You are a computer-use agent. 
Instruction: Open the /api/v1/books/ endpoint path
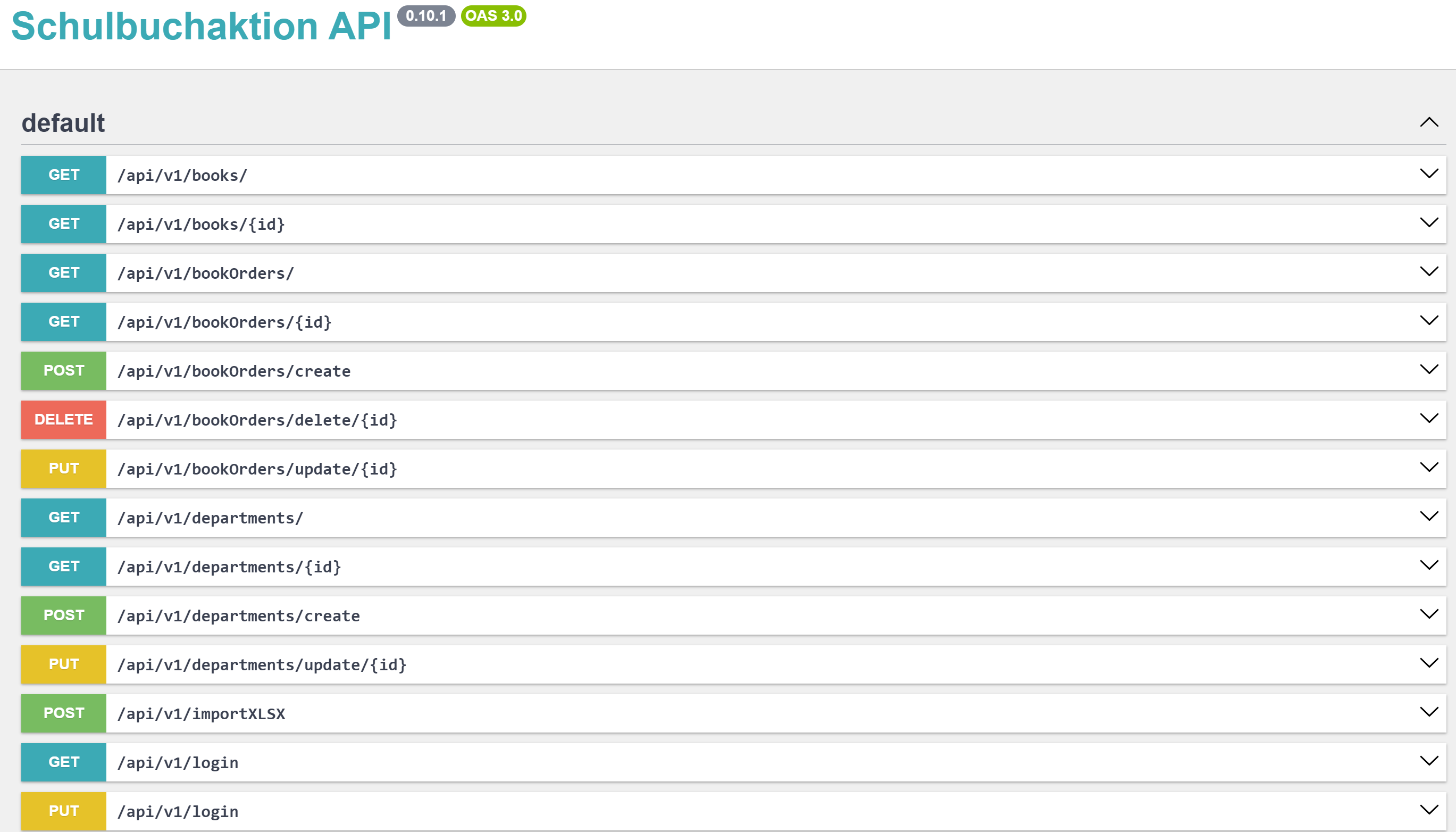point(182,176)
